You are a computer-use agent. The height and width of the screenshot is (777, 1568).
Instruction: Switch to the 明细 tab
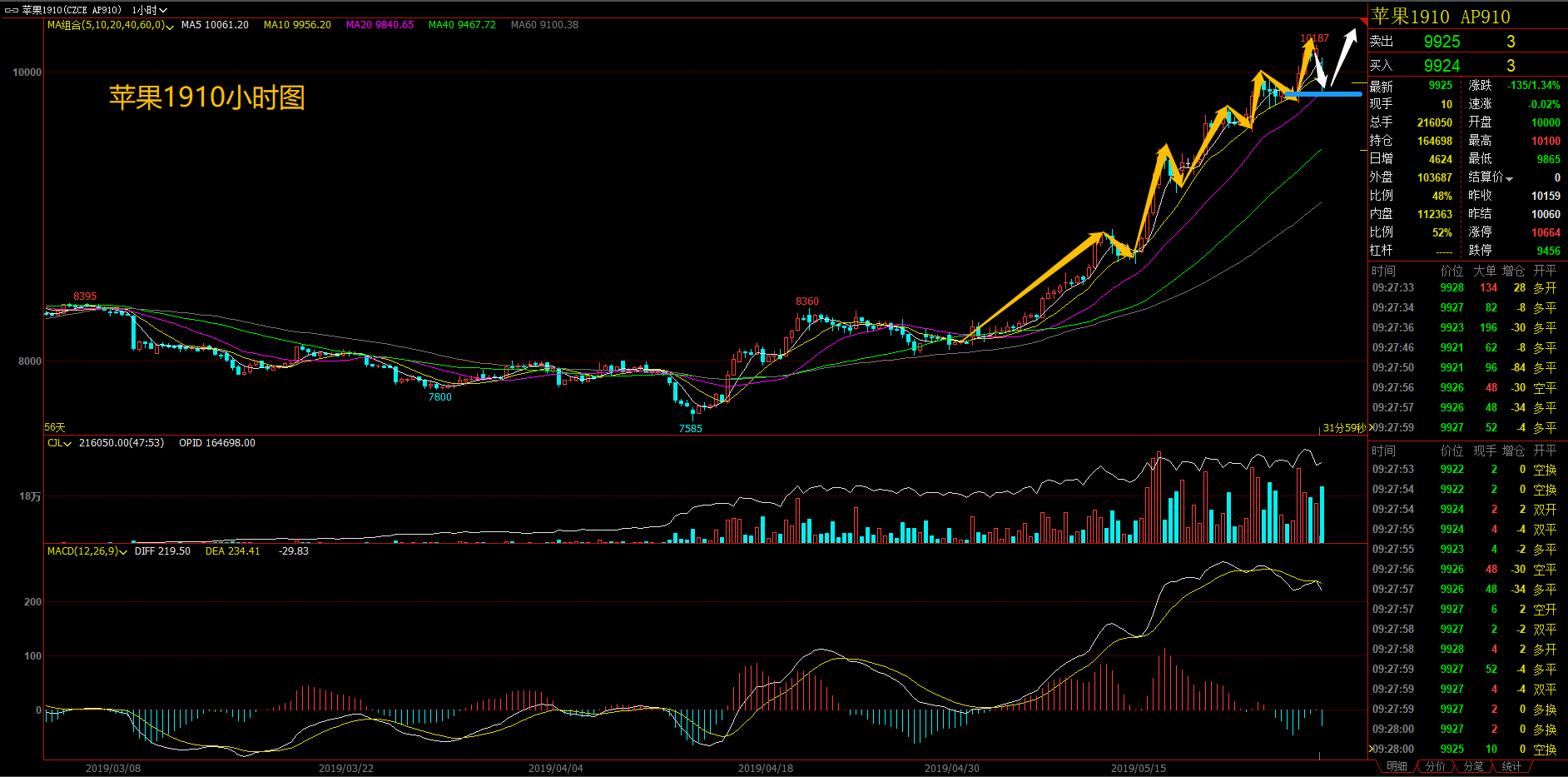pos(1397,767)
